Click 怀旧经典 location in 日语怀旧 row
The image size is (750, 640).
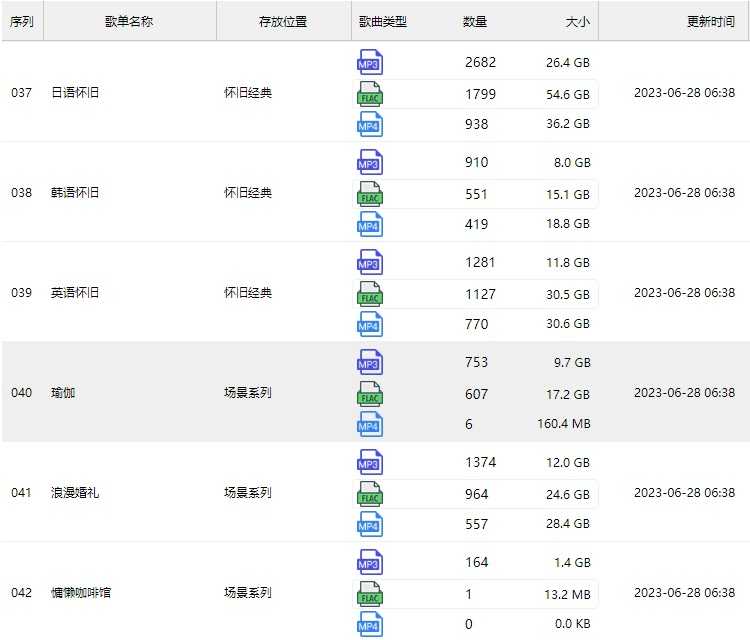coord(248,92)
